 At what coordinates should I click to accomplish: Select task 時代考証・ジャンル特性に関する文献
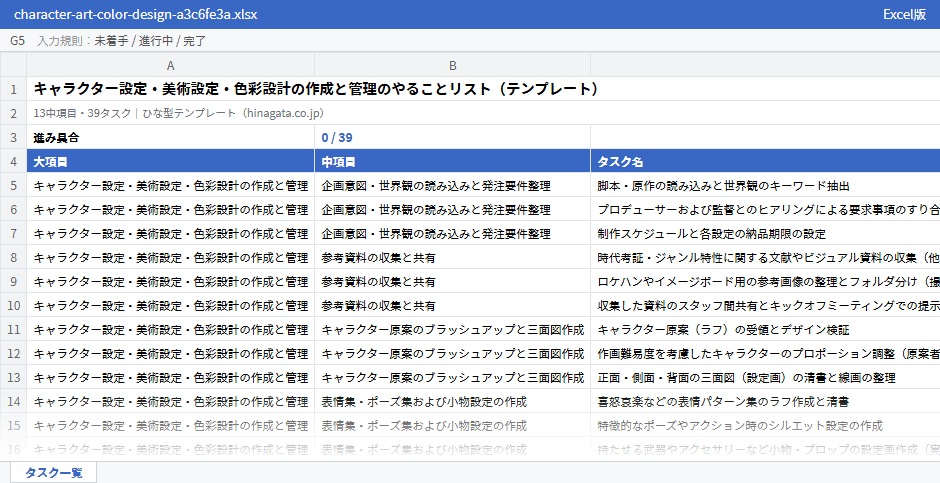pos(766,257)
